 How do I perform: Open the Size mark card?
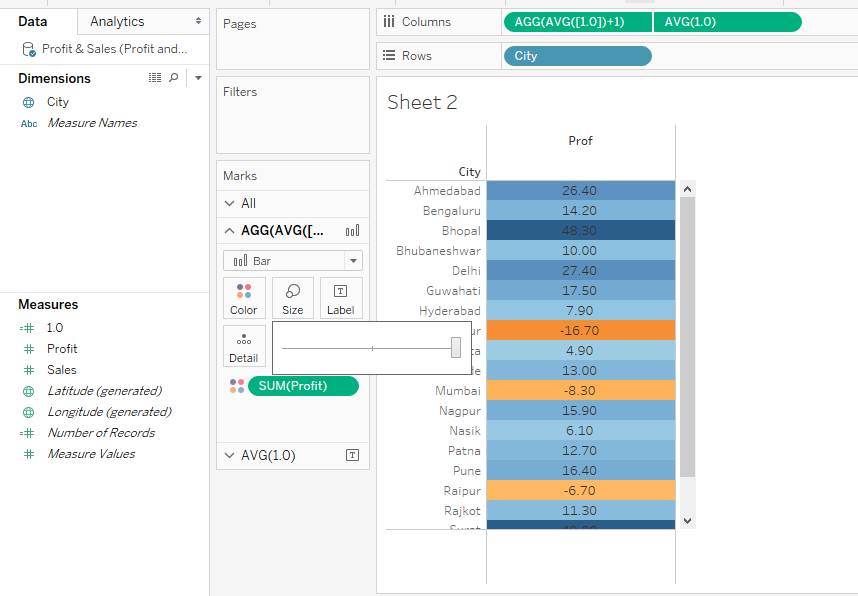292,298
